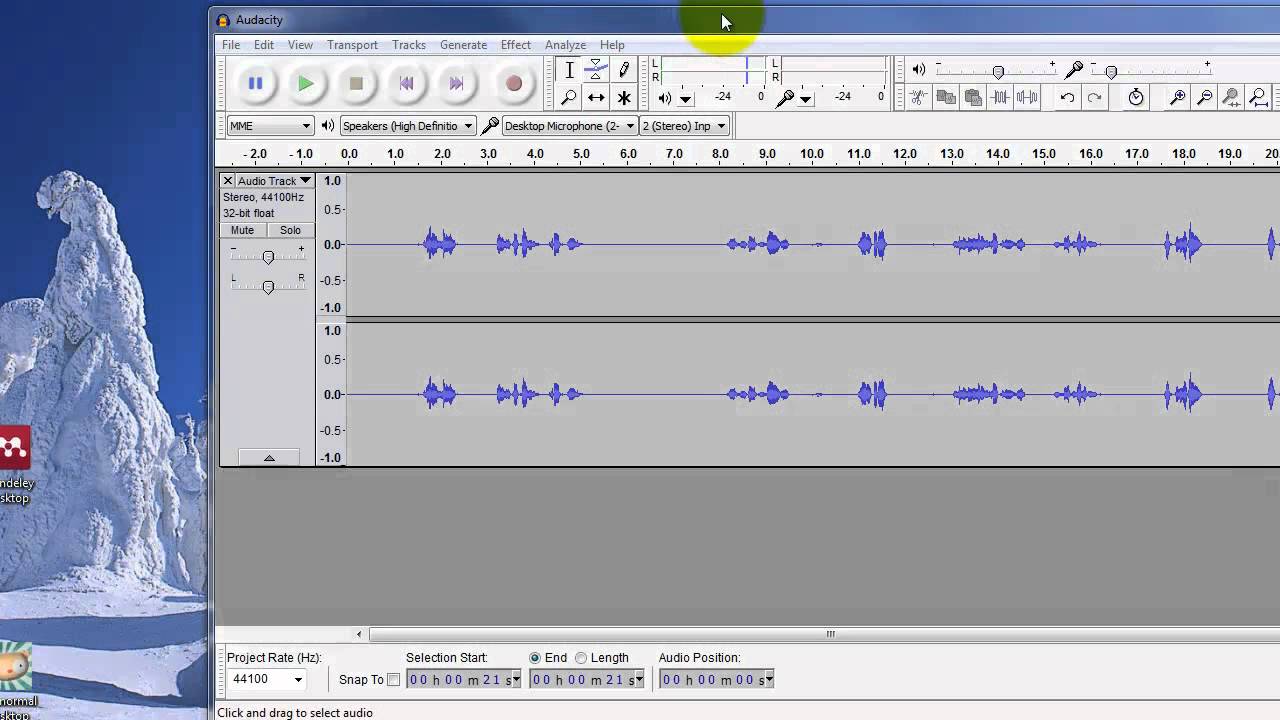Open the MME audio host dropdown
The image size is (1280, 720).
tap(270, 126)
